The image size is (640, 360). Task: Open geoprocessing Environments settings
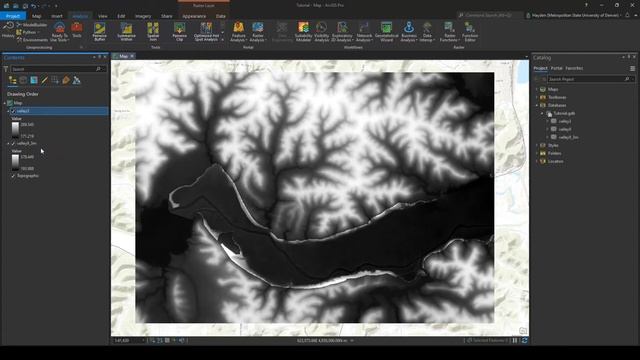pyautogui.click(x=32, y=40)
